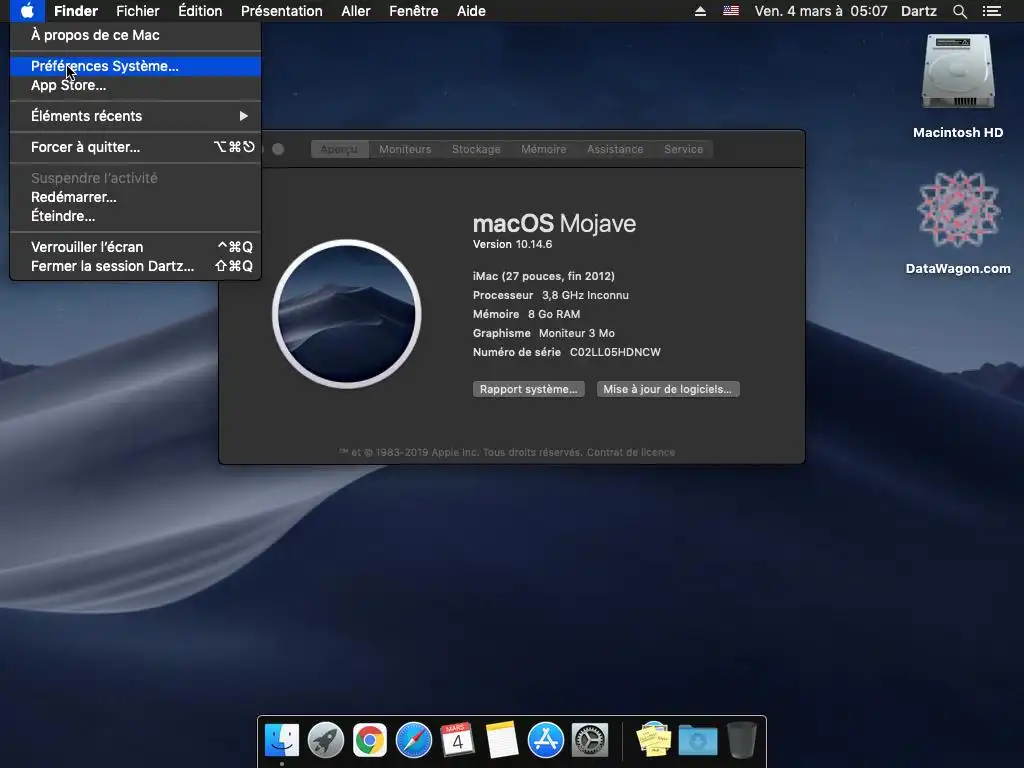Open the Édition menu
The height and width of the screenshot is (768, 1024).
[x=200, y=11]
